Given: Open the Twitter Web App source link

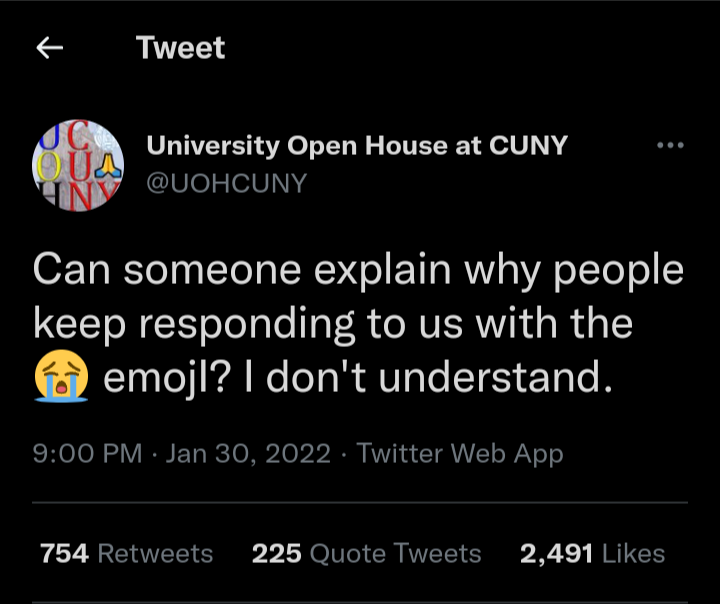Looking at the screenshot, I should coord(460,454).
